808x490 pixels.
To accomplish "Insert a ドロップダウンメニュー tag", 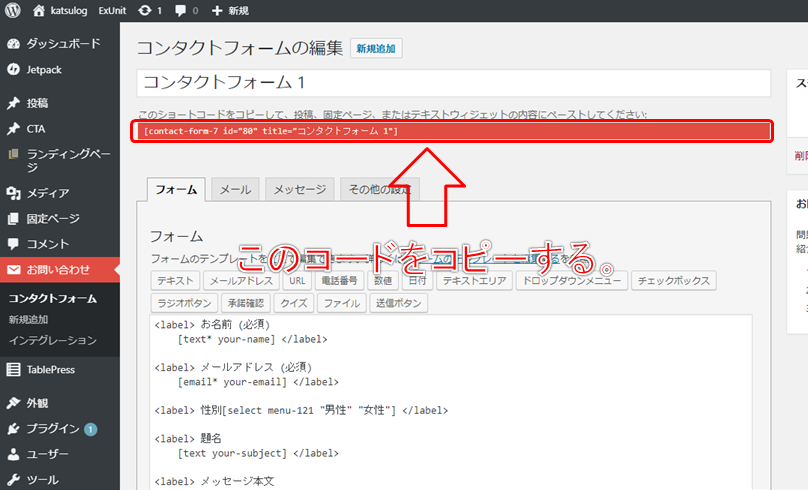I will (571, 281).
